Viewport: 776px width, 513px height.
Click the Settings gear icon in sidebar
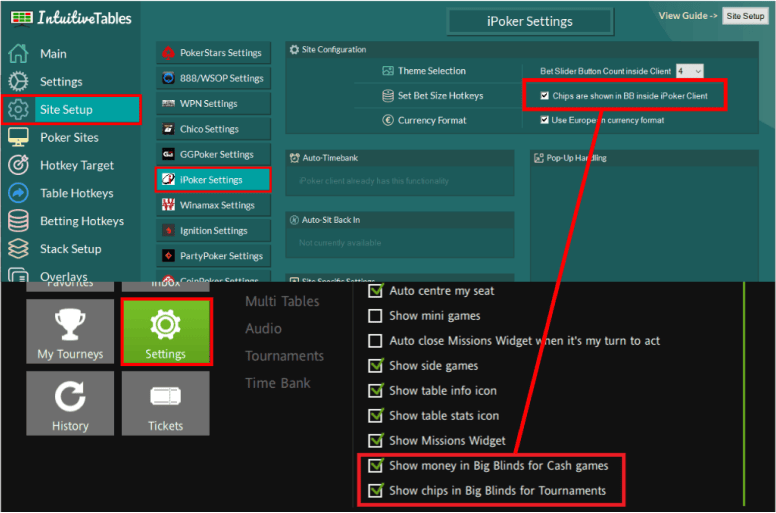pyautogui.click(x=18, y=82)
